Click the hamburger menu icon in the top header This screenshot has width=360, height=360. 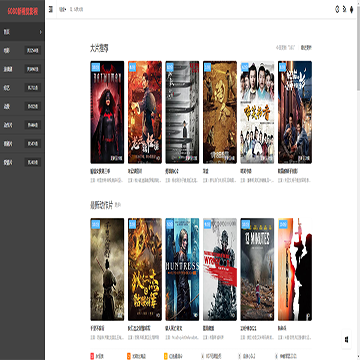point(51,9)
